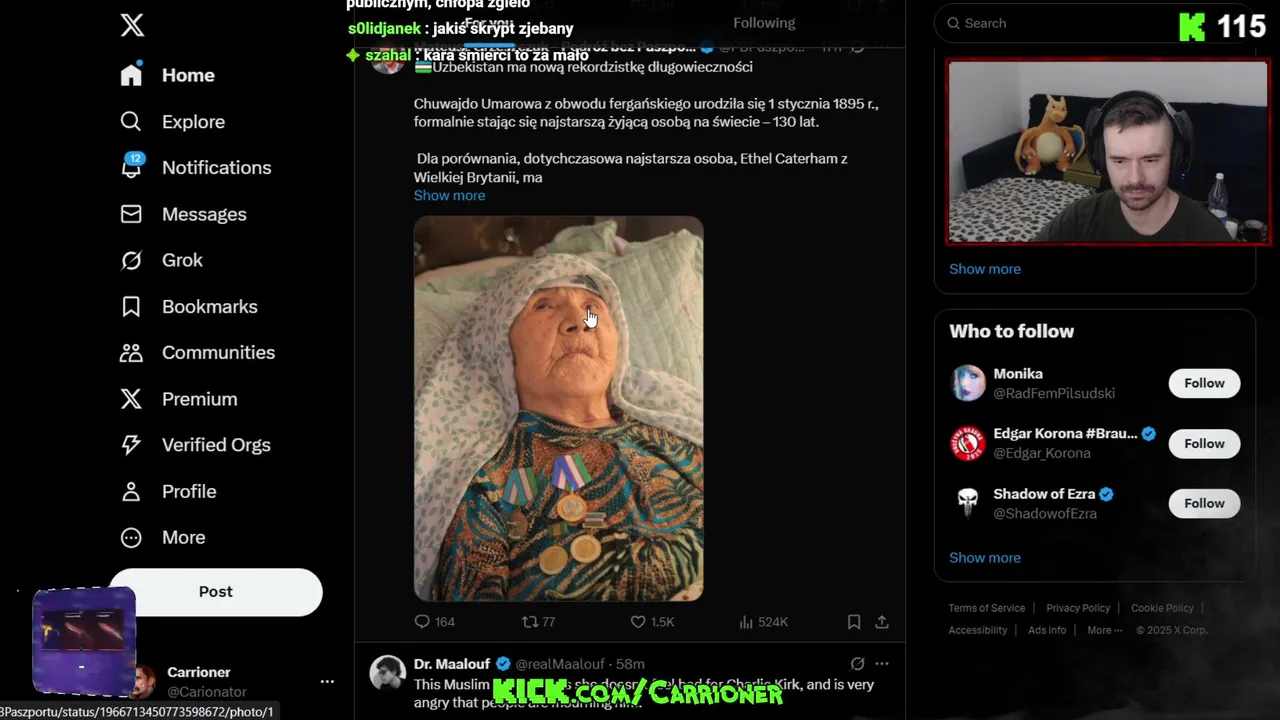Click the share icon on the post
The height and width of the screenshot is (720, 1280).
tap(882, 622)
